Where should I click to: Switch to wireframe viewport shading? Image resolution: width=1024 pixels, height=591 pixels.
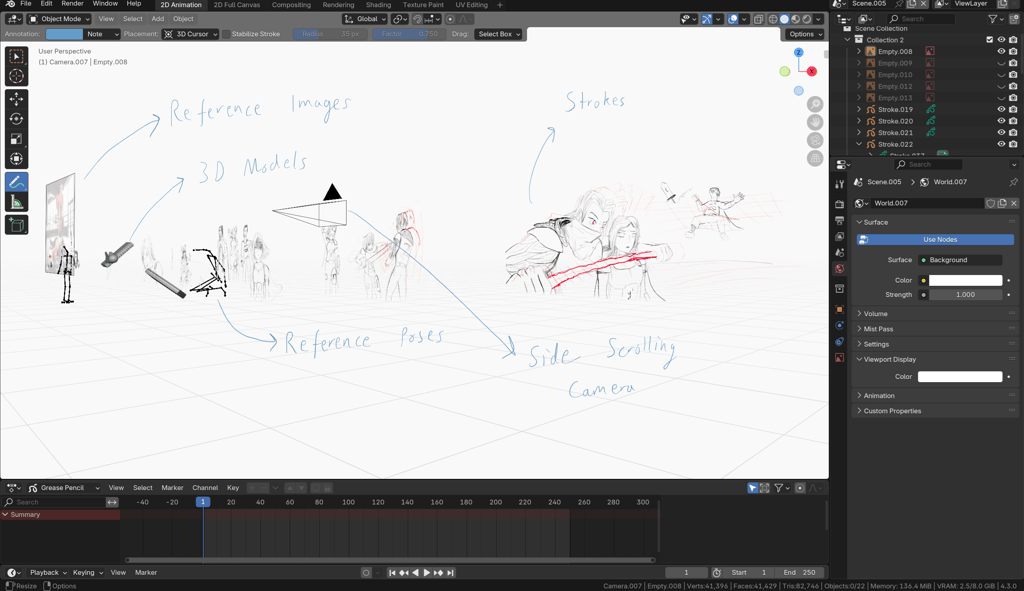pos(773,19)
